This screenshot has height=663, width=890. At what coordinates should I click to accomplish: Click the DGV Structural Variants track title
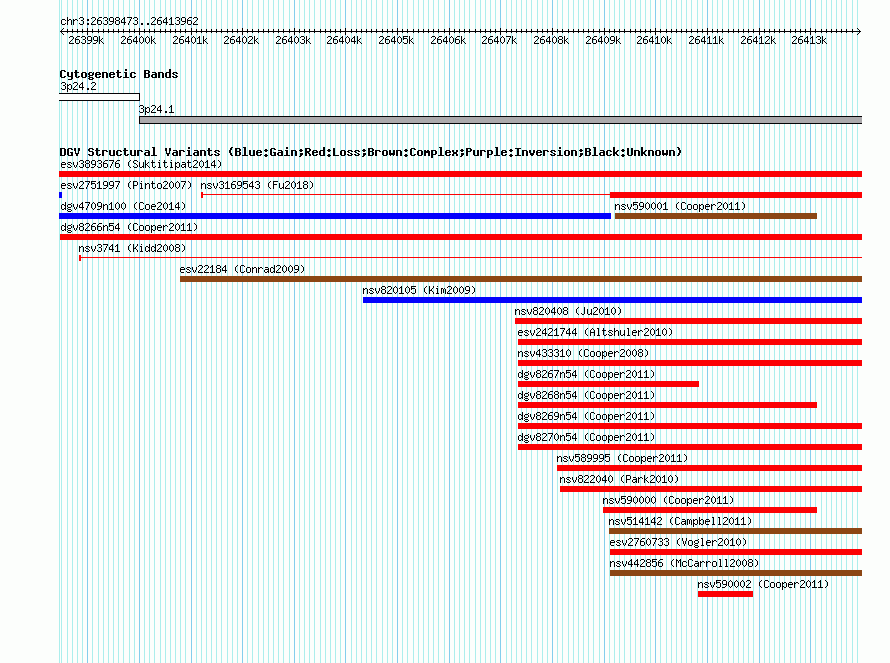(x=371, y=152)
